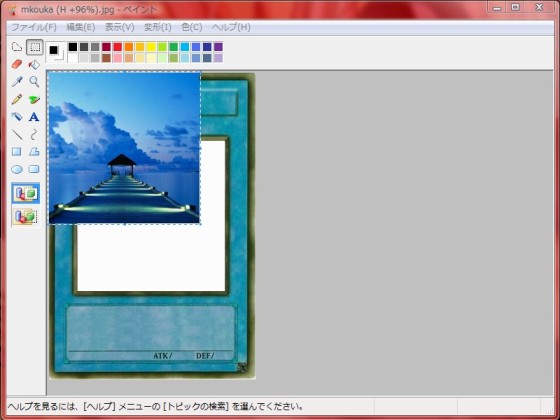This screenshot has height=420, width=560.
Task: Pick the red color swatch
Action: click(118, 47)
